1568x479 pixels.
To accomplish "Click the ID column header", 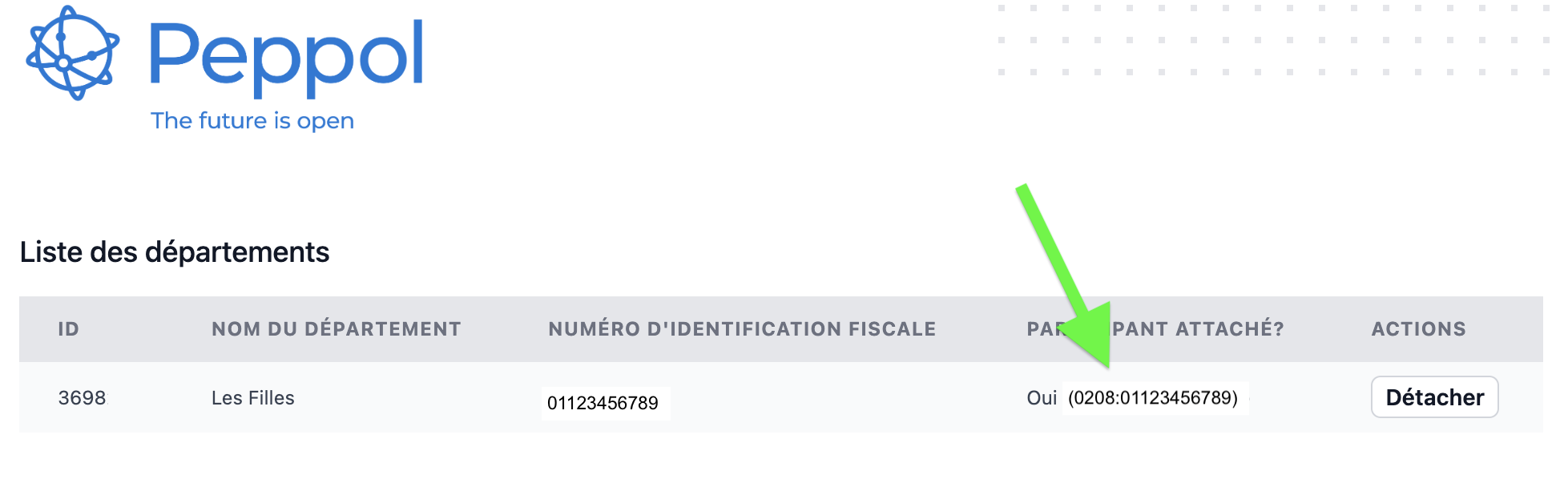I will pyautogui.click(x=69, y=329).
